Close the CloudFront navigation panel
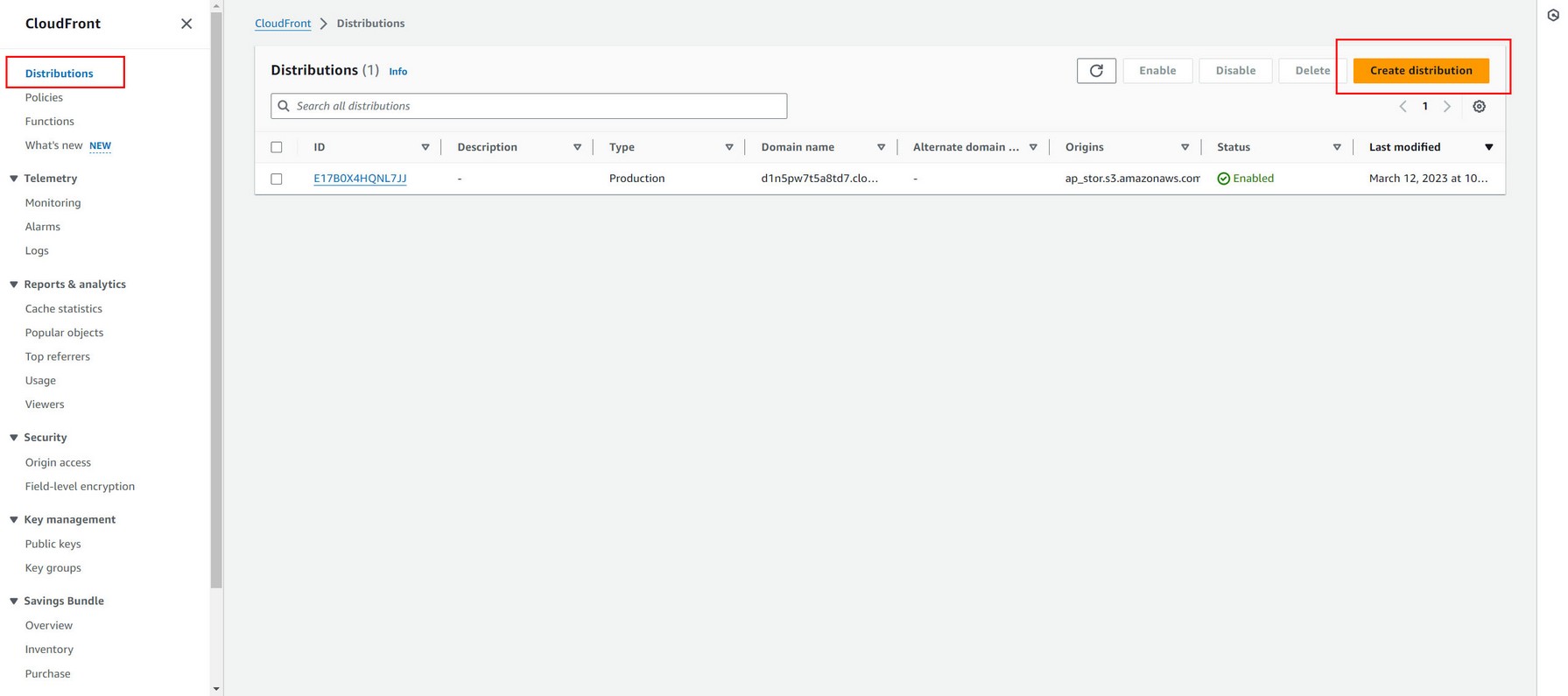The width and height of the screenshot is (1568, 696). (x=186, y=24)
